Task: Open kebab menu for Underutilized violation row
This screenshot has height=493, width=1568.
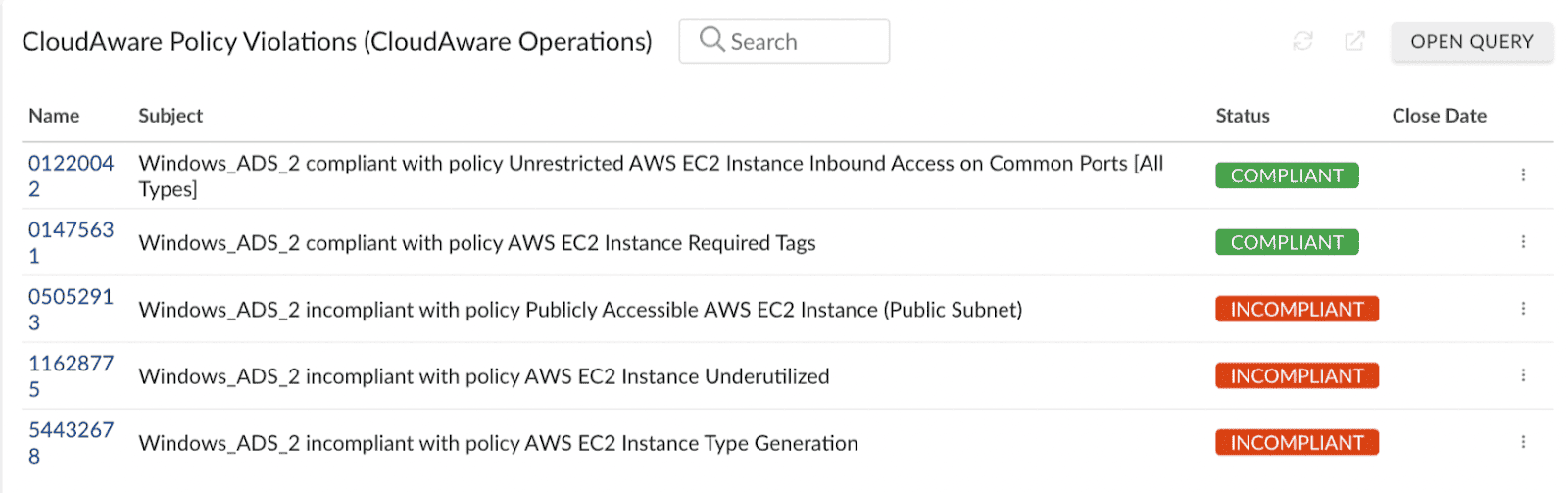Action: coord(1523,374)
